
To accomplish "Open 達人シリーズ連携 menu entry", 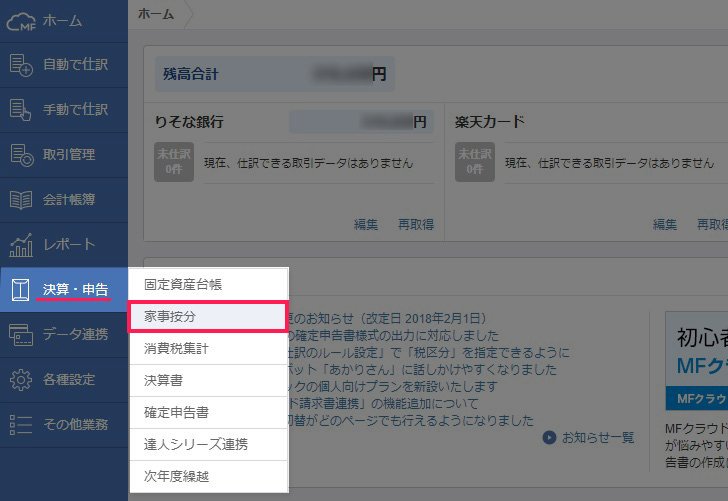I will click(x=208, y=444).
